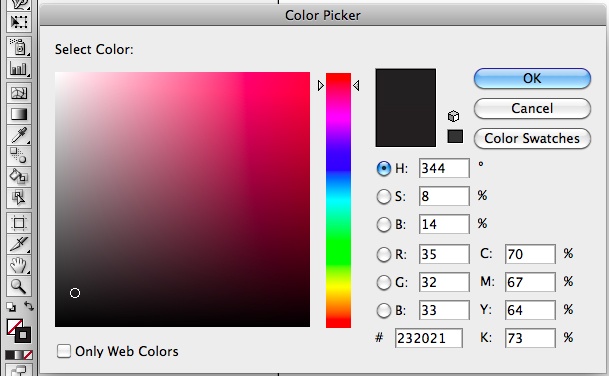Viewport: 609px width, 376px height.
Task: Click the 'Select Color:' label
Action: pyautogui.click(x=94, y=49)
